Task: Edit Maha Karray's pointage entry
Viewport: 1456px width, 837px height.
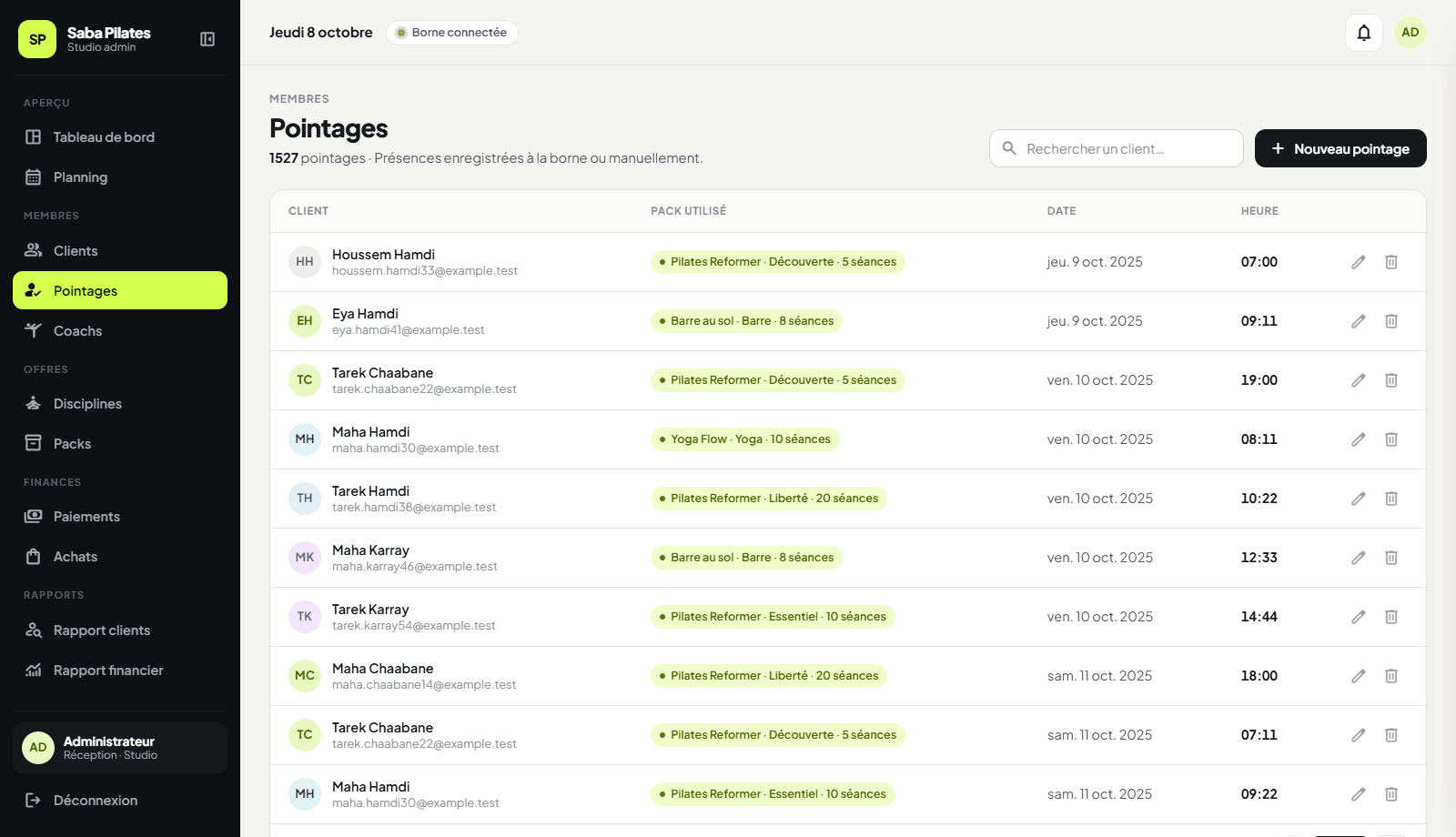Action: pos(1359,558)
